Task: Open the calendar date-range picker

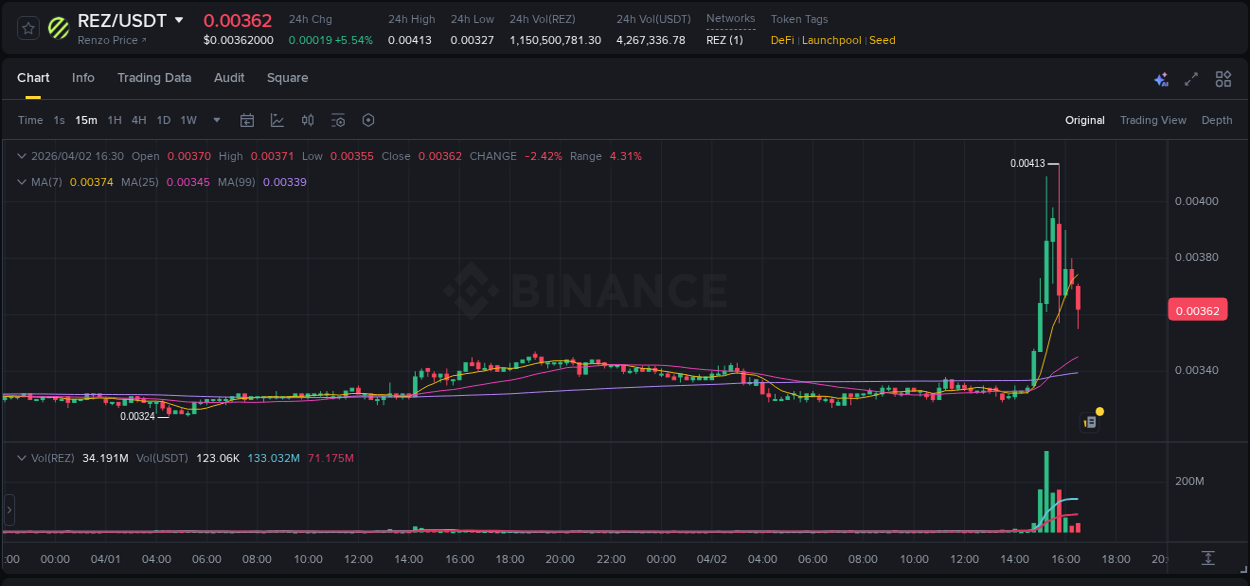Action: pos(247,120)
